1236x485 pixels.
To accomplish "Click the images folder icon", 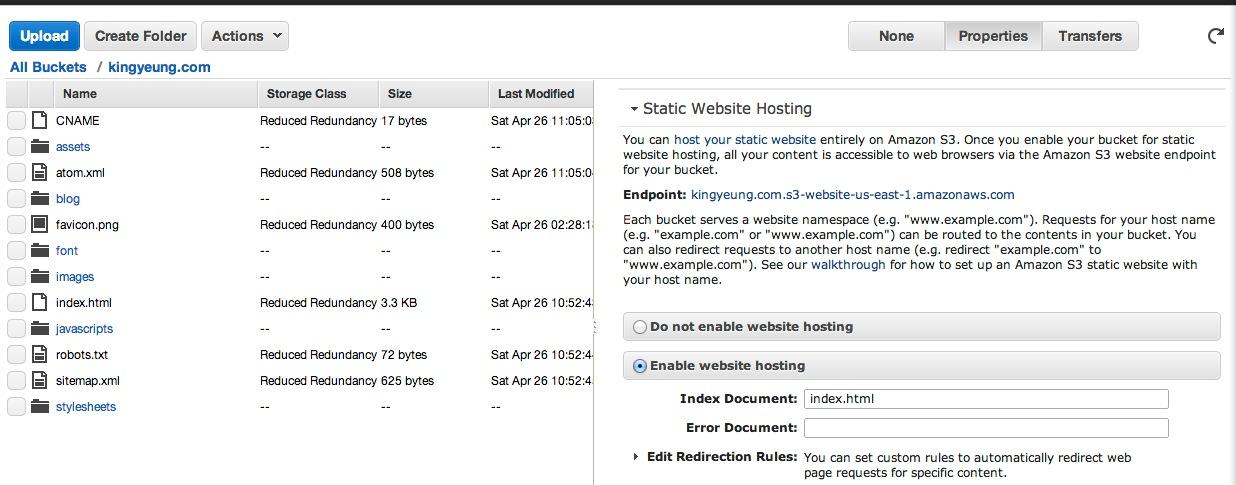I will (x=40, y=276).
